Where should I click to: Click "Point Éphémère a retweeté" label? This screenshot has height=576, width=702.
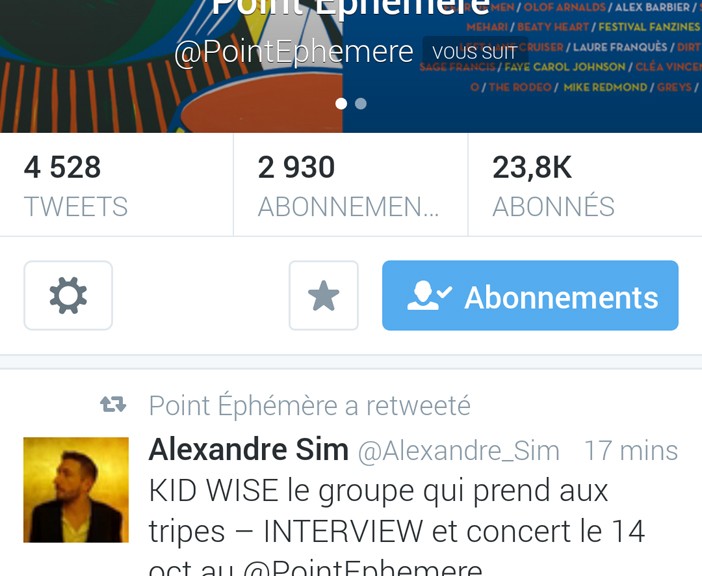click(x=310, y=405)
